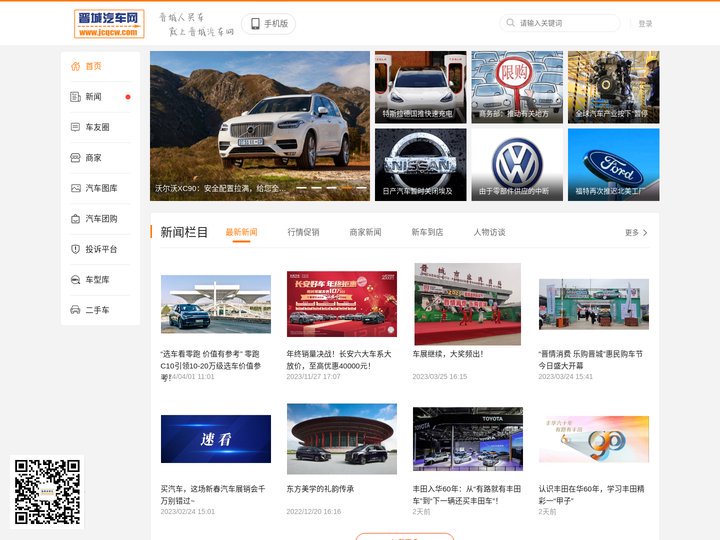720x540 pixels.
Task: Click 更多 to see more news
Action: point(632,233)
